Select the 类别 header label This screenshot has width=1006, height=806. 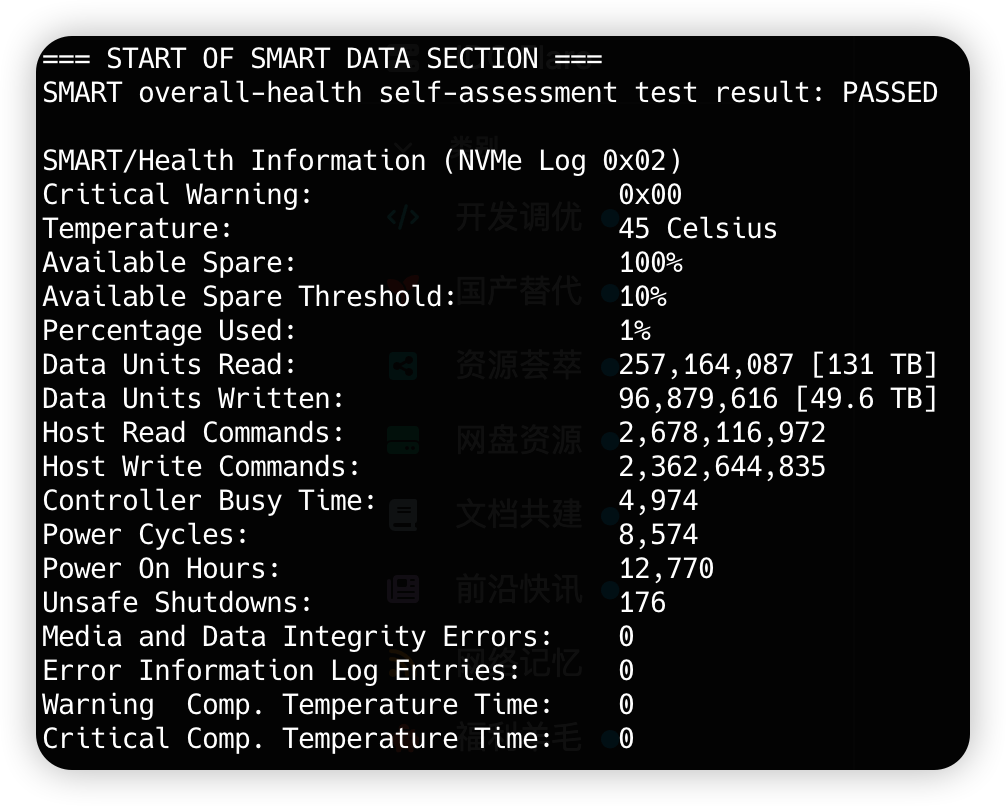coord(473,146)
